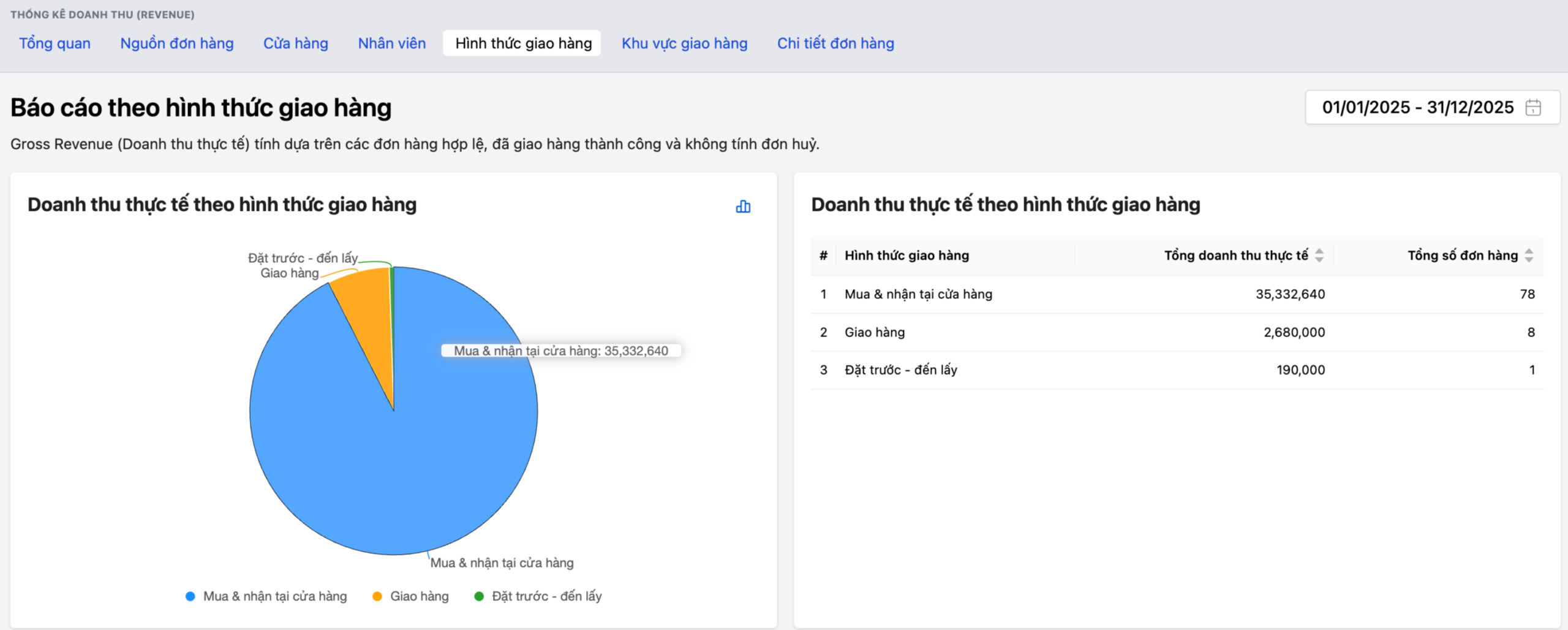This screenshot has height=630, width=1568.
Task: Switch to Nguồn đơn hàng tab
Action: point(176,44)
